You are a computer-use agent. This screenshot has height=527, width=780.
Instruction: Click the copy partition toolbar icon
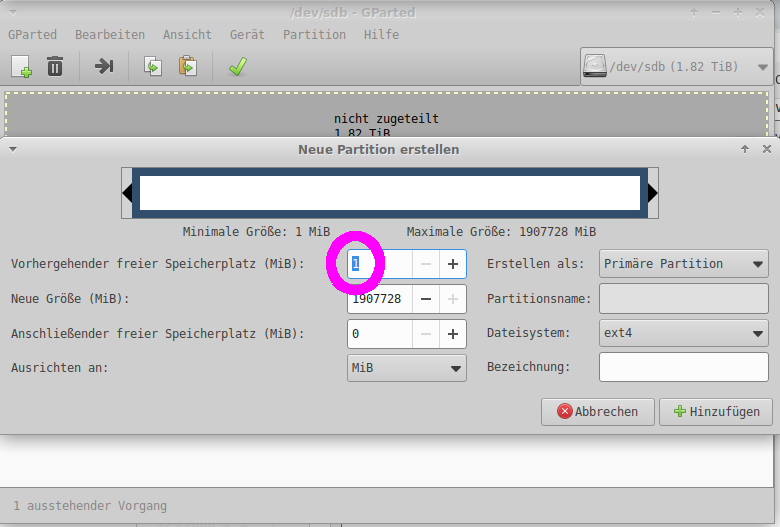click(x=153, y=66)
